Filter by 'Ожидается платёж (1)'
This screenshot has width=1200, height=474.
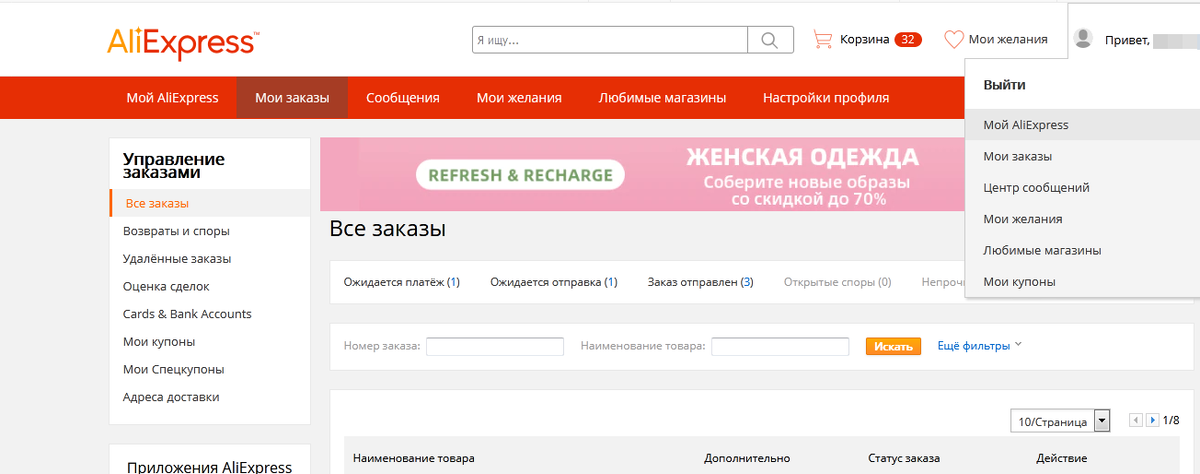(x=401, y=282)
